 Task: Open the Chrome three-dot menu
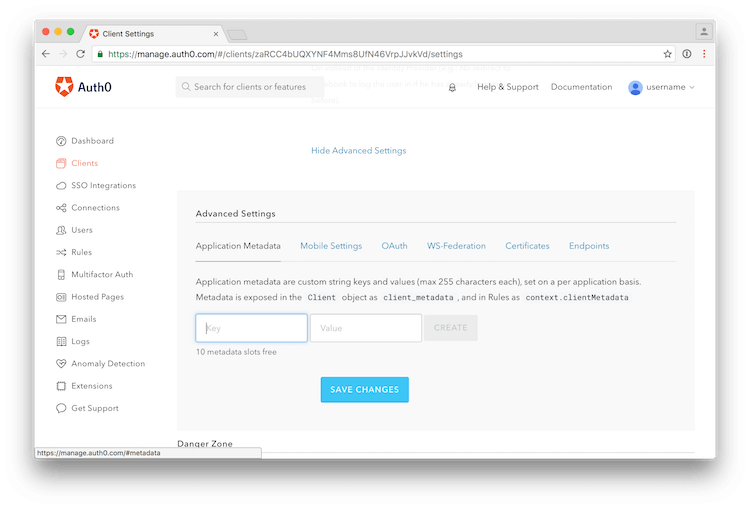tap(704, 54)
